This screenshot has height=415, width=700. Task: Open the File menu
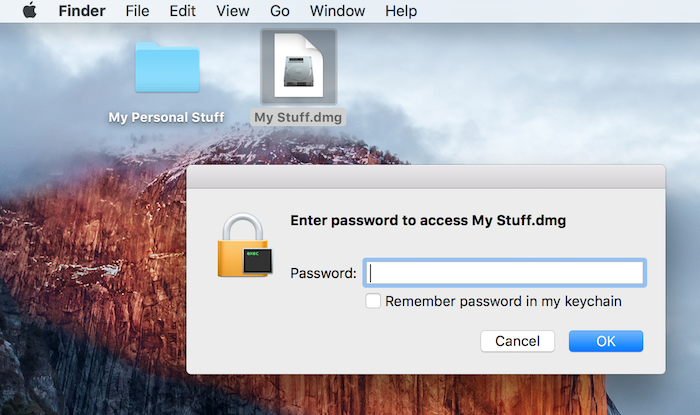[137, 11]
